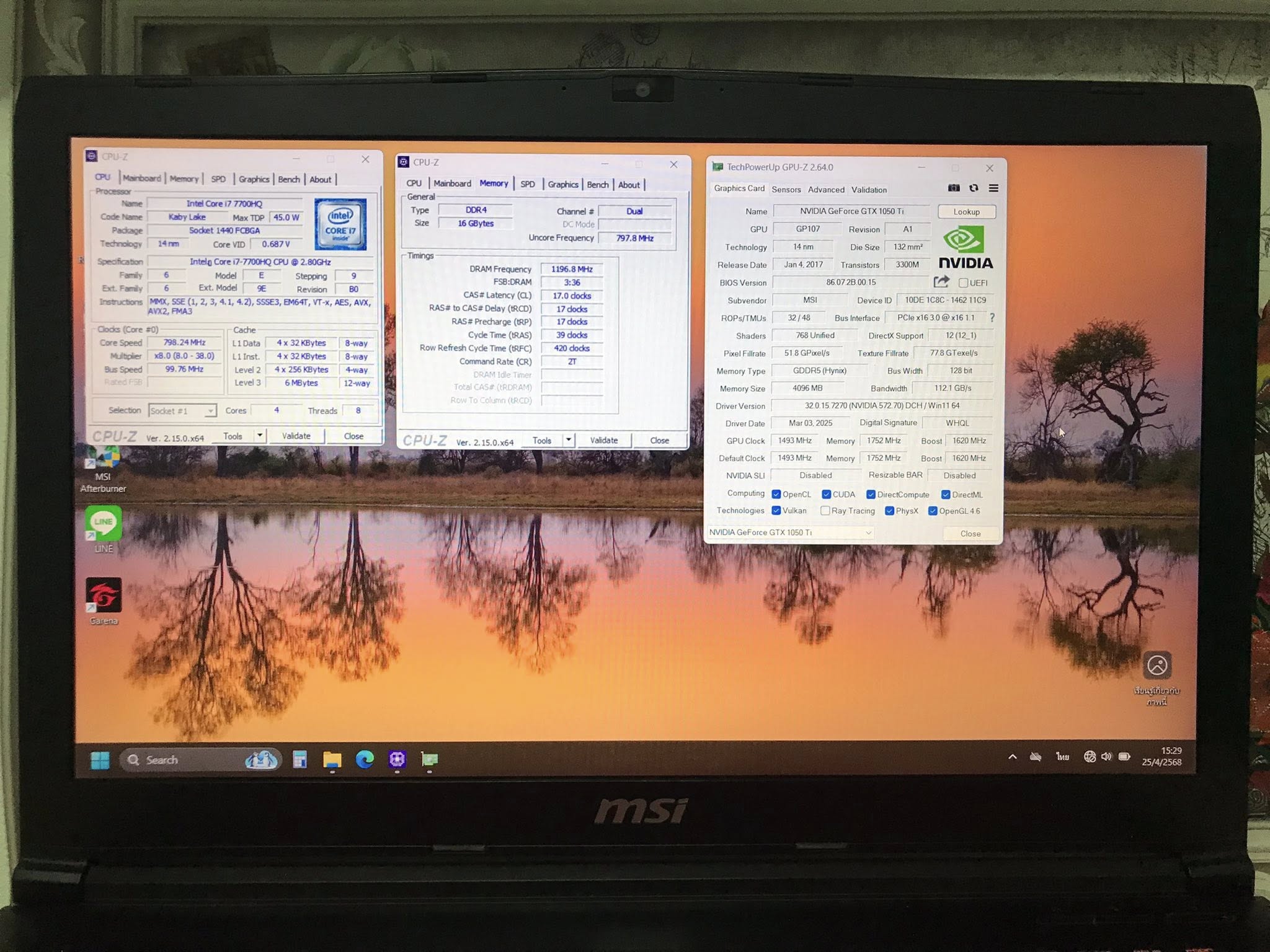
Task: Open File Explorer from the taskbar
Action: click(332, 760)
